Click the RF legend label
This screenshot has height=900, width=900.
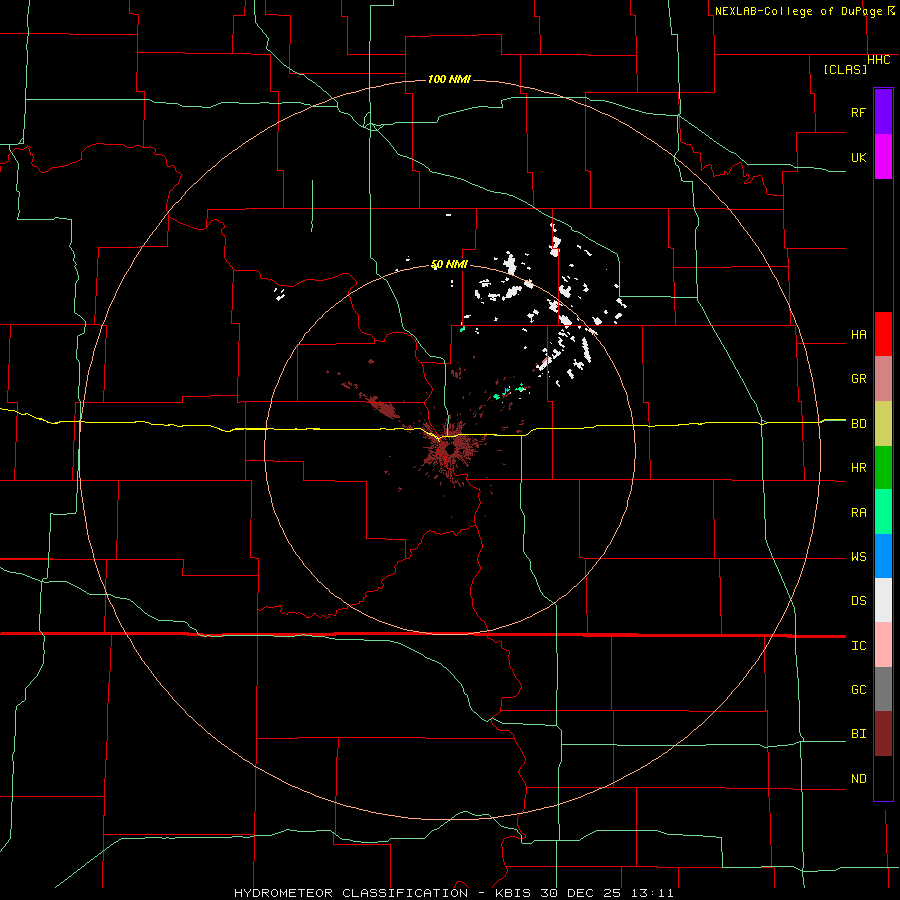coord(858,112)
